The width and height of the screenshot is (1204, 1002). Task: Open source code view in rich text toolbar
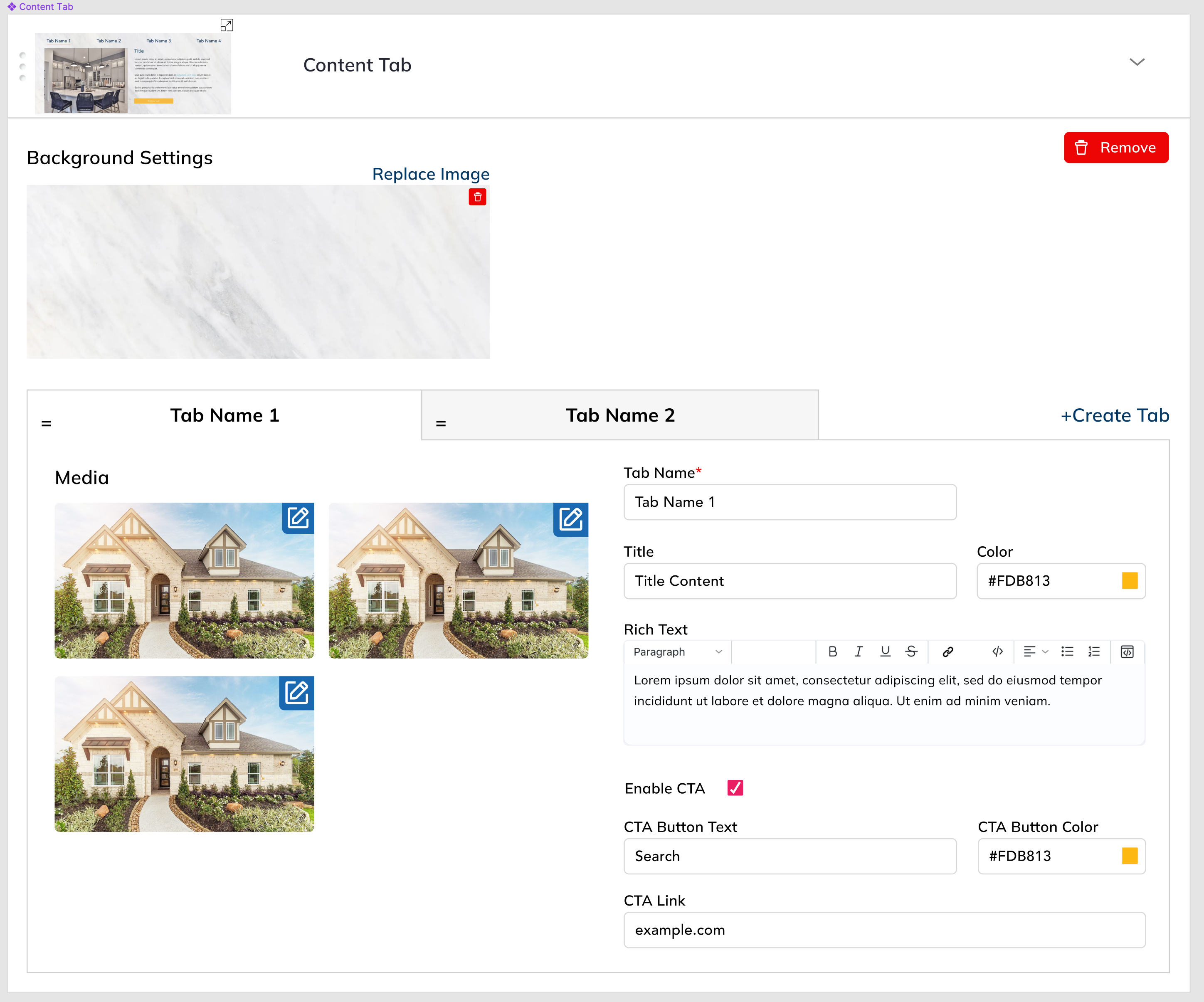point(1127,652)
